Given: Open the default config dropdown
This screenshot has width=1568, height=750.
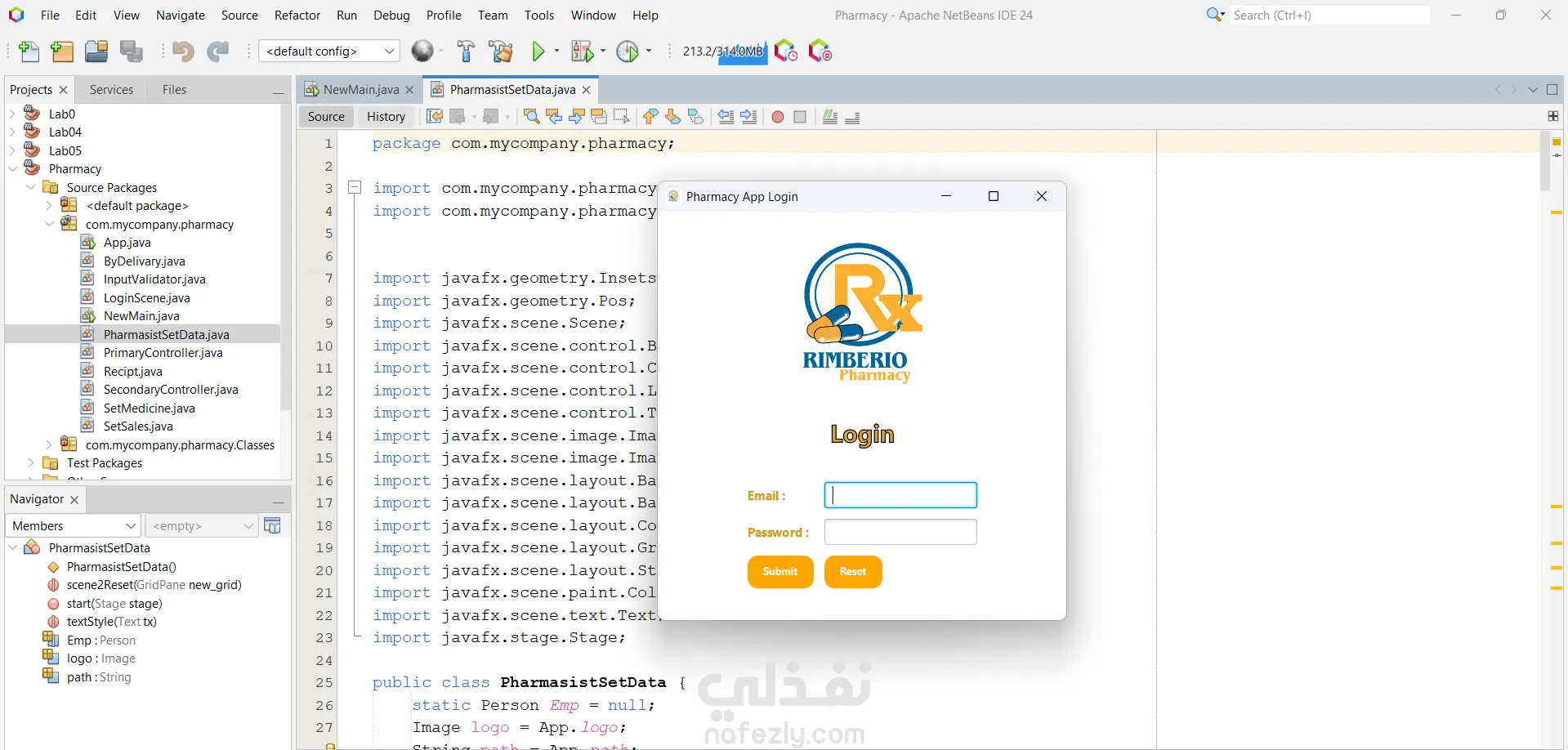Looking at the screenshot, I should point(329,51).
